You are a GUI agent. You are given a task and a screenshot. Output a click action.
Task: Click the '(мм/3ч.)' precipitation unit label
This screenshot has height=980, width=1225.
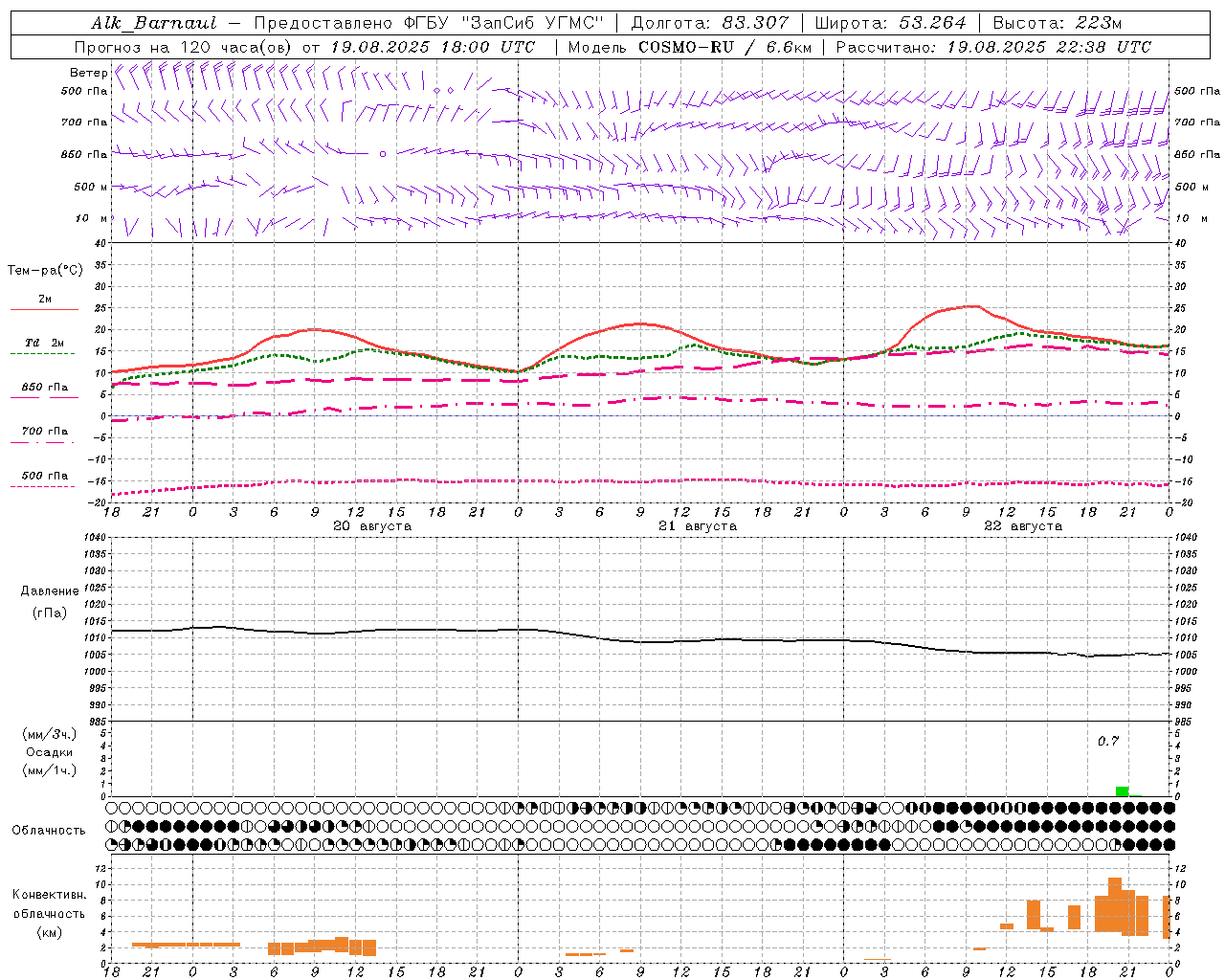(49, 734)
